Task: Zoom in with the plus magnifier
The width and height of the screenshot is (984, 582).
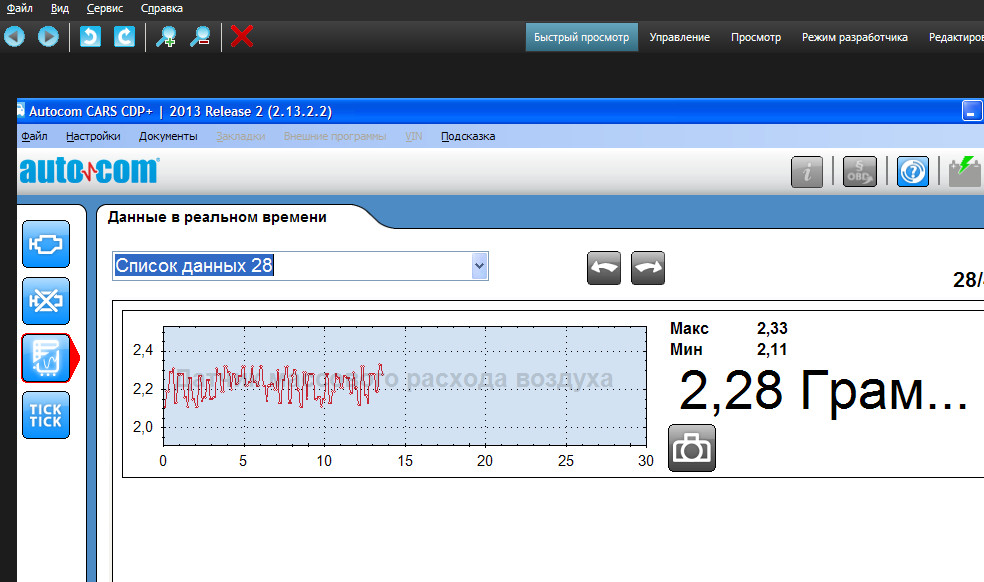Action: [166, 37]
